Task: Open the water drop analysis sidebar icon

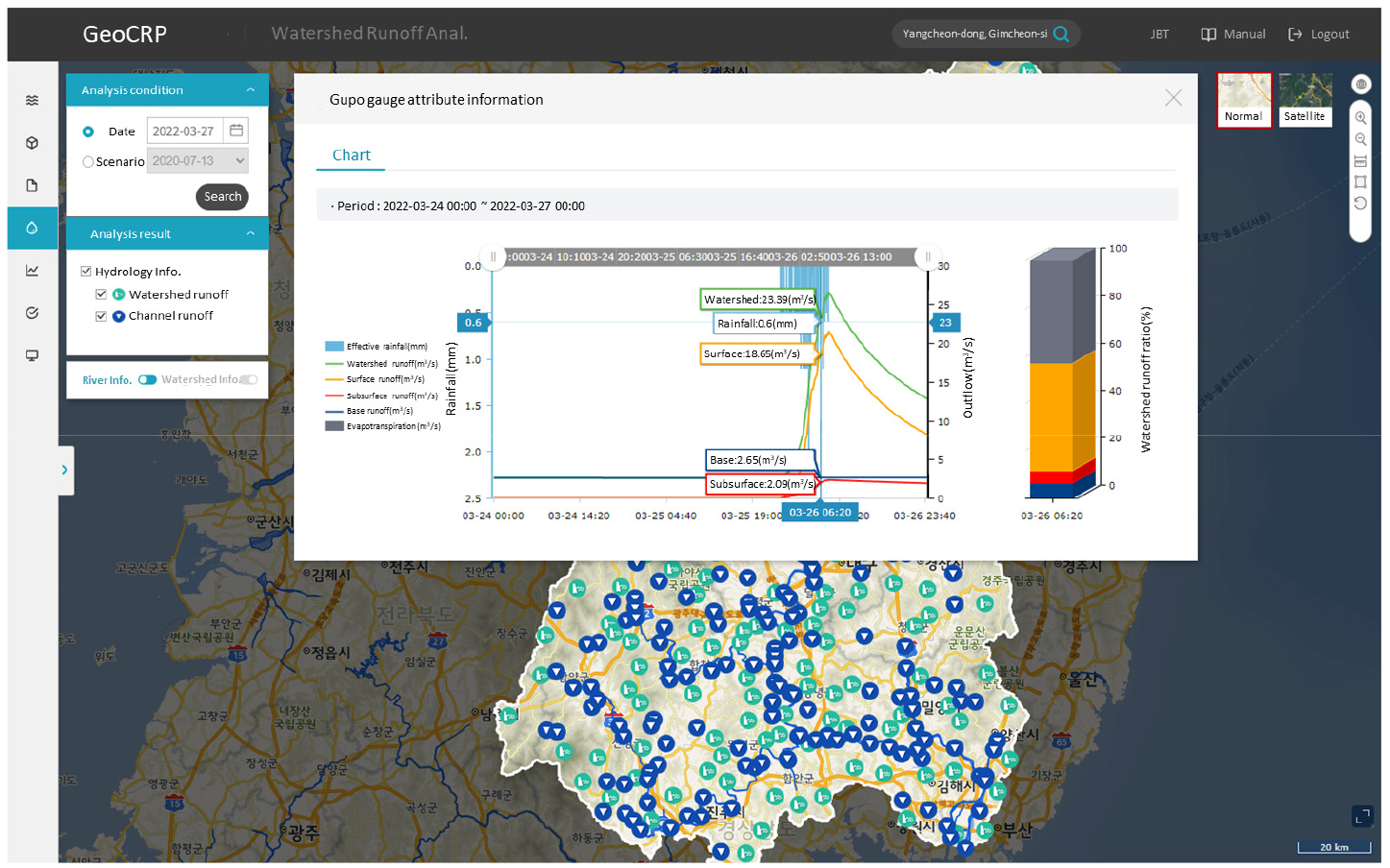Action: [32, 228]
